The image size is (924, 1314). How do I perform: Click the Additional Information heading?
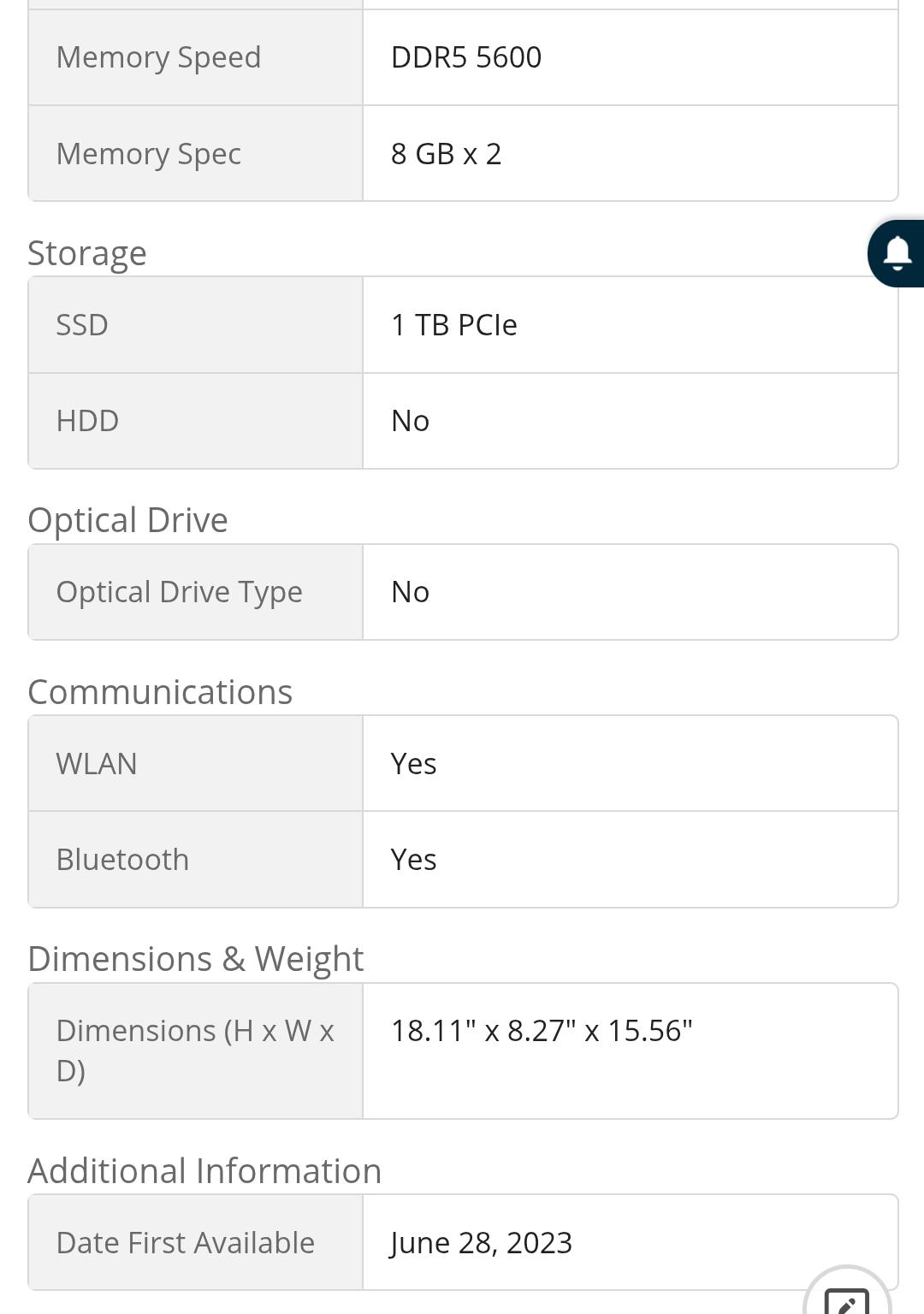click(204, 1171)
